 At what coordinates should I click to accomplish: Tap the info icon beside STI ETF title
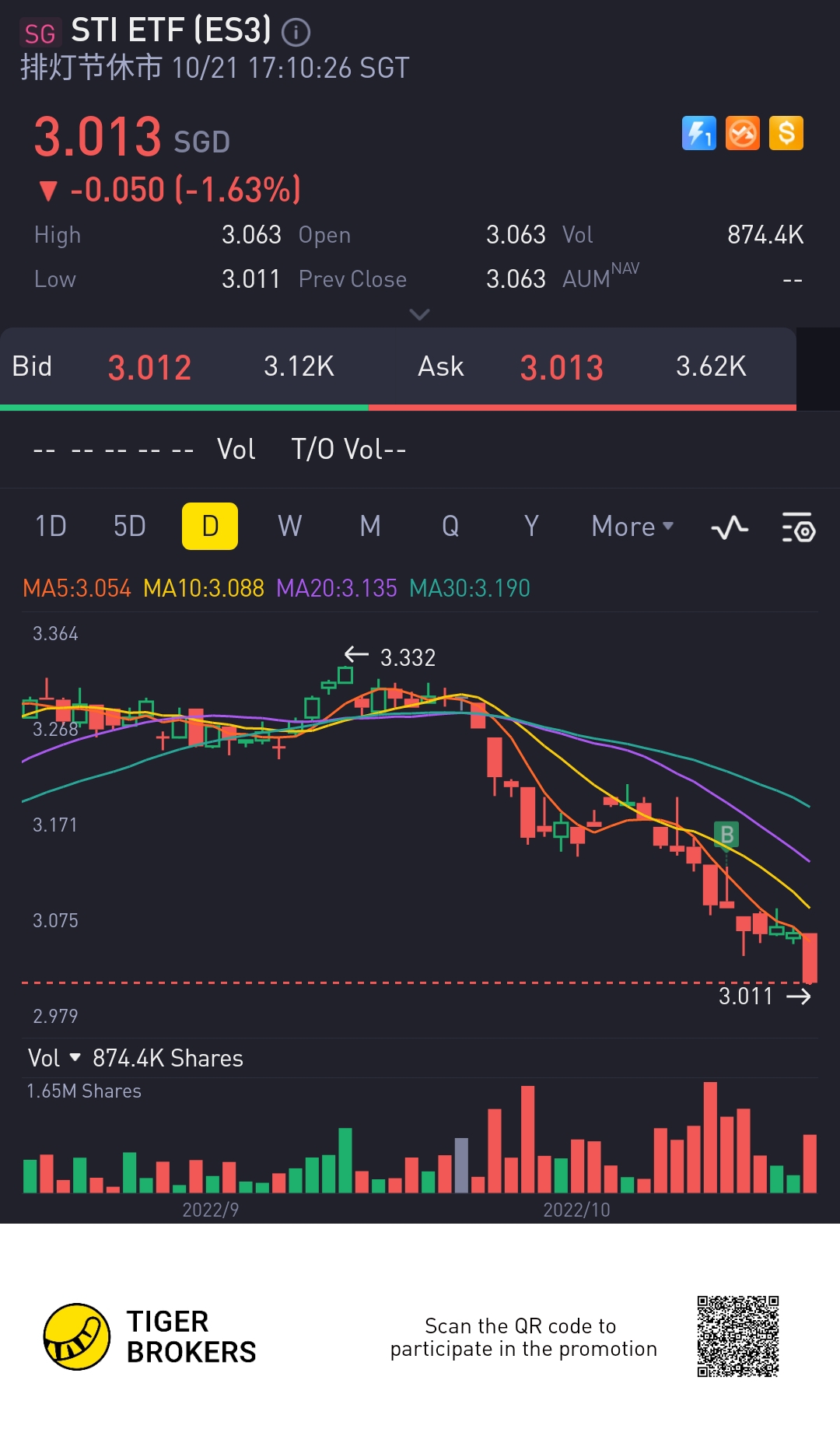pos(296,32)
